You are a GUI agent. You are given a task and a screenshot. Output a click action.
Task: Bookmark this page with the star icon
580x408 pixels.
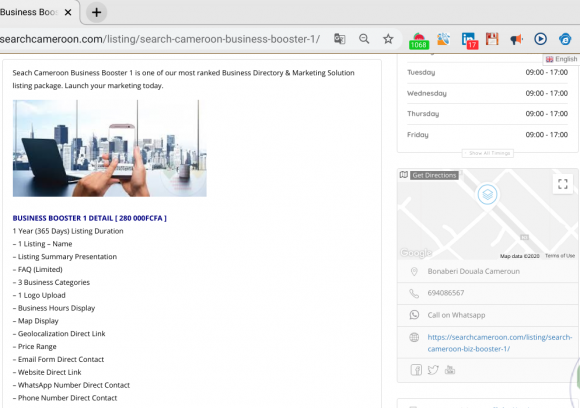(388, 39)
